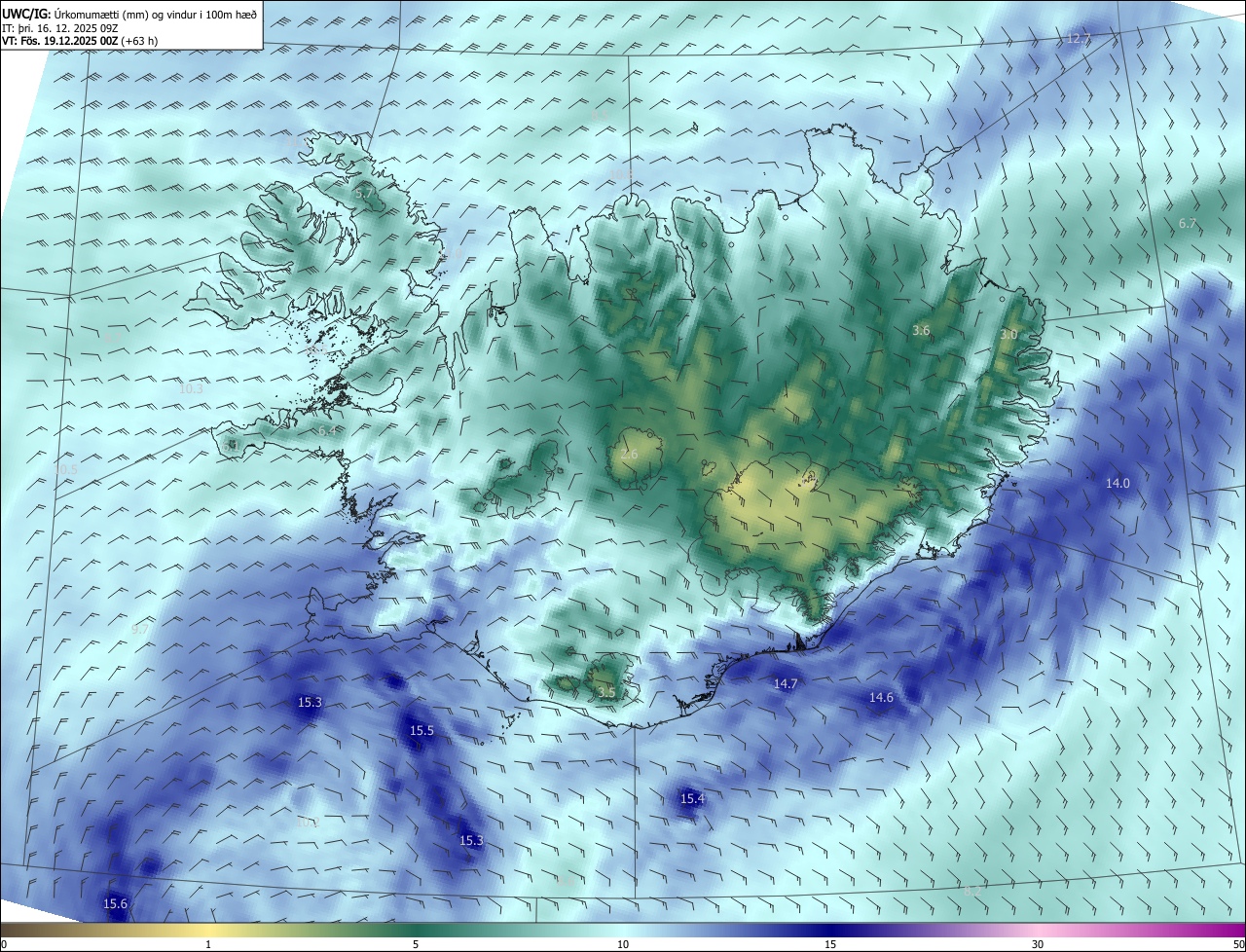1246x952 pixels.
Task: Click the 14.0 value label
Action: click(x=1118, y=484)
